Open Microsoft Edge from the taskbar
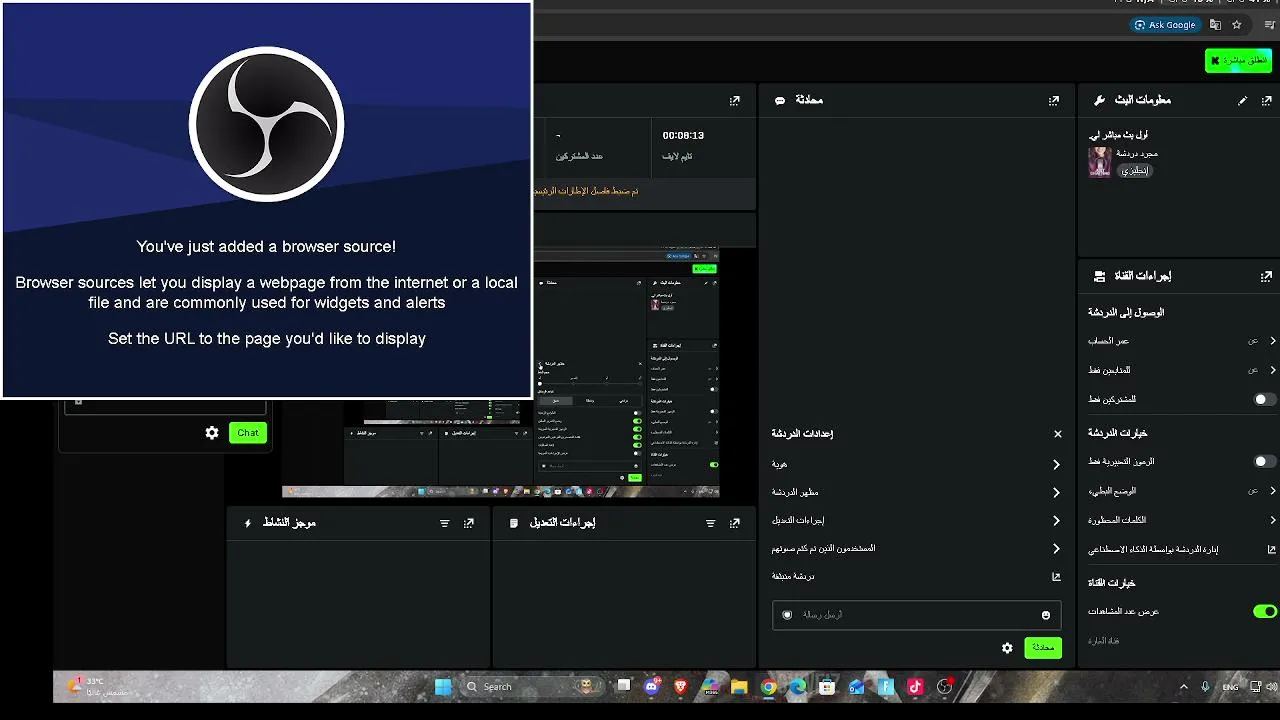1280x720 pixels. 797,687
